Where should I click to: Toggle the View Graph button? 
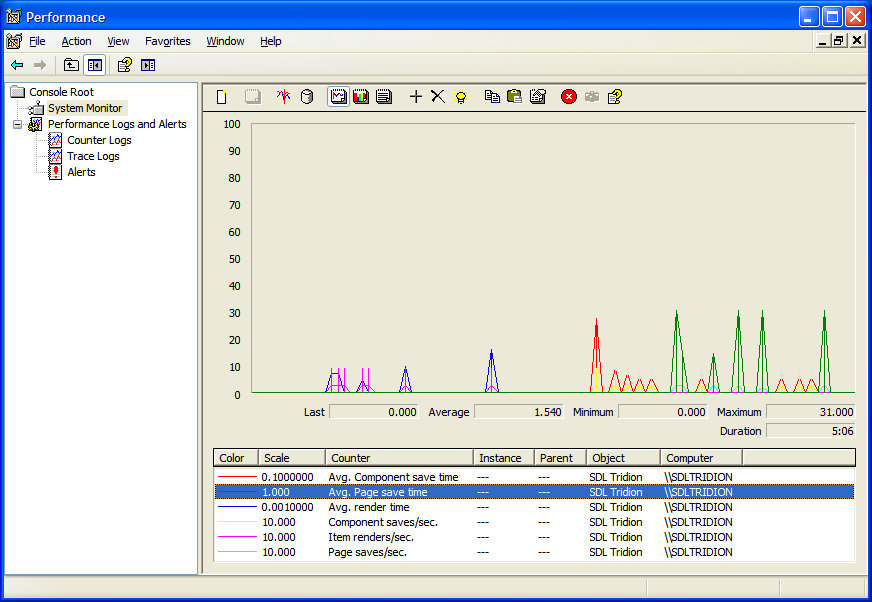click(339, 97)
